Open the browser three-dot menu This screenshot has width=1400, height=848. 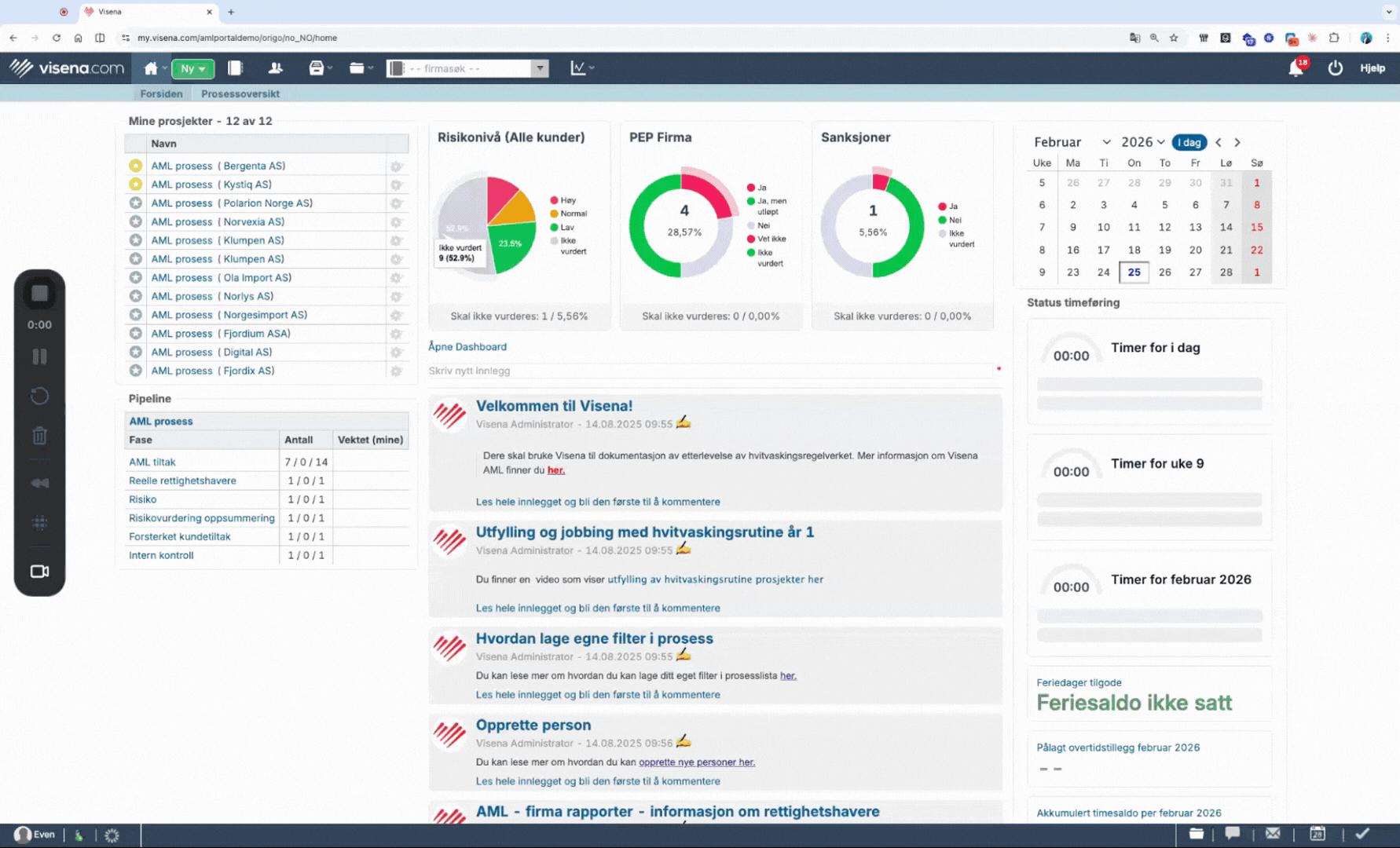(1388, 38)
